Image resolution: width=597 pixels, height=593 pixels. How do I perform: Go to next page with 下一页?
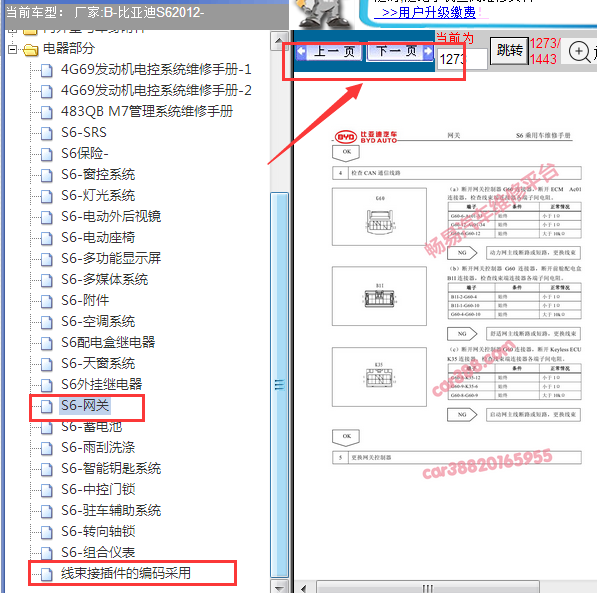click(x=400, y=51)
